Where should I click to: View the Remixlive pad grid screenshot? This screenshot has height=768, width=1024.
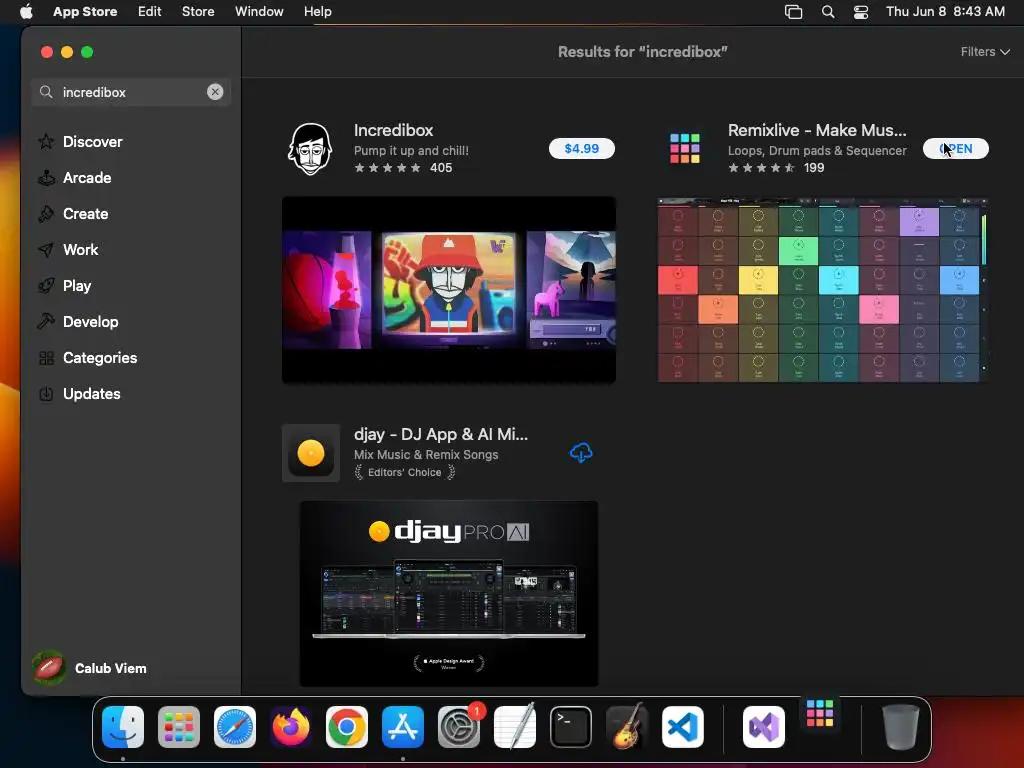822,290
